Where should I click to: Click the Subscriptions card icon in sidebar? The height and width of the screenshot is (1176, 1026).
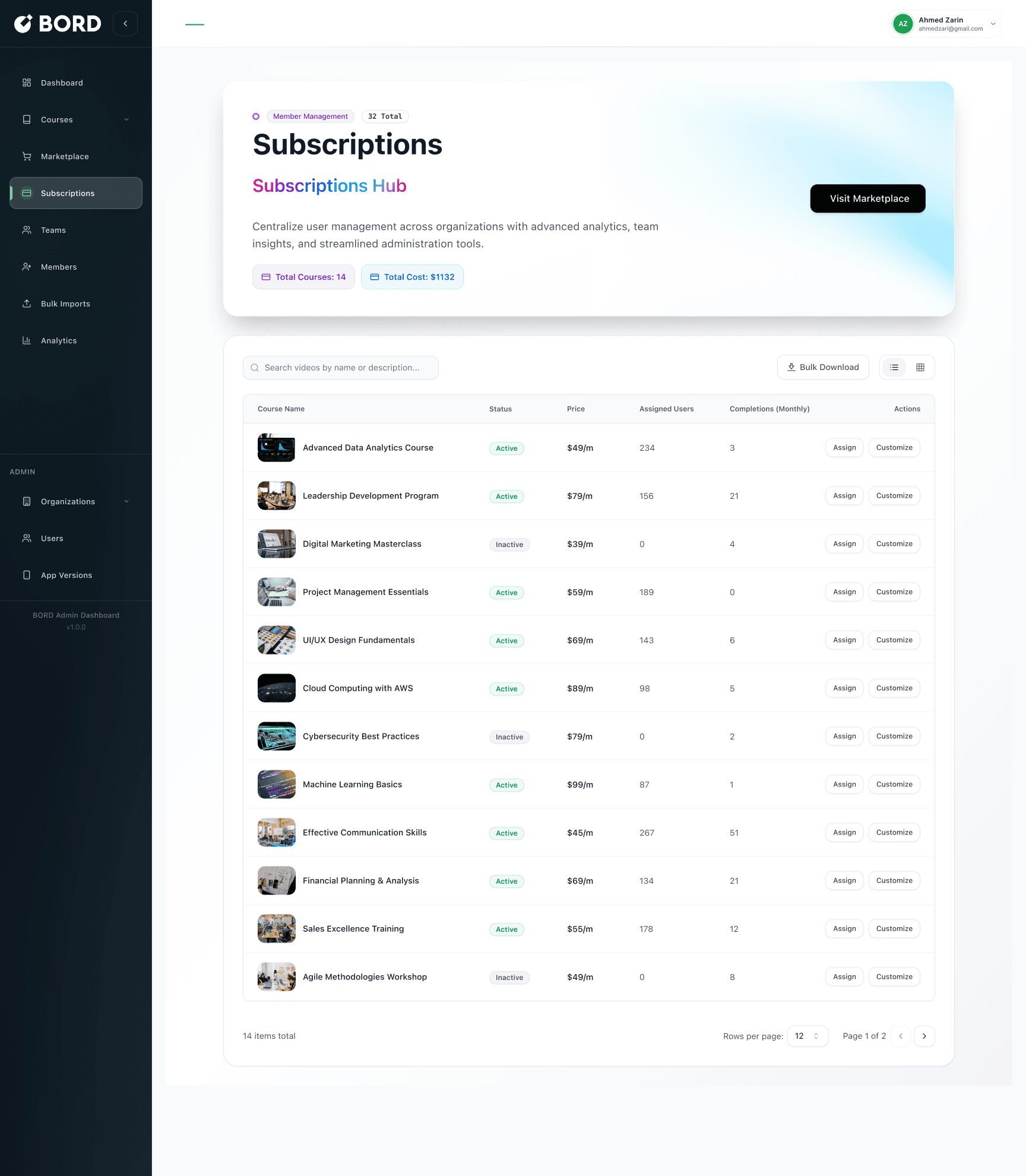point(27,193)
